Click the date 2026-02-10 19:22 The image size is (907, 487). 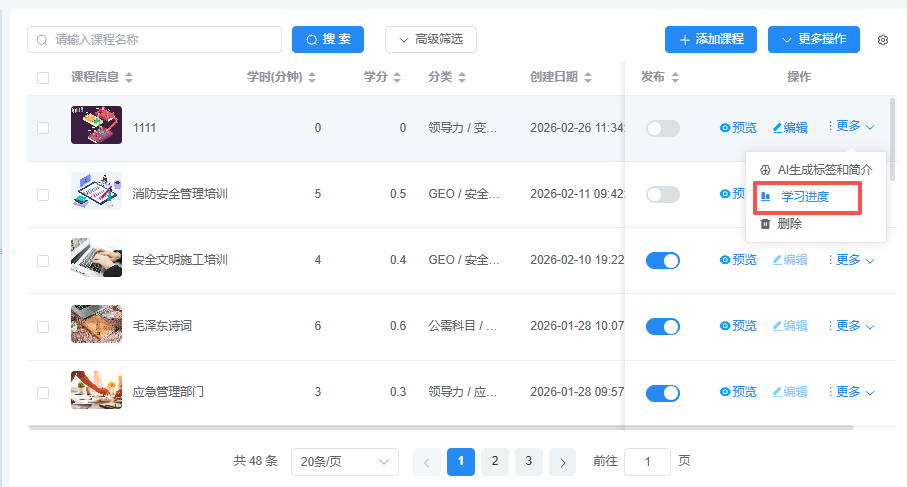[x=577, y=260]
